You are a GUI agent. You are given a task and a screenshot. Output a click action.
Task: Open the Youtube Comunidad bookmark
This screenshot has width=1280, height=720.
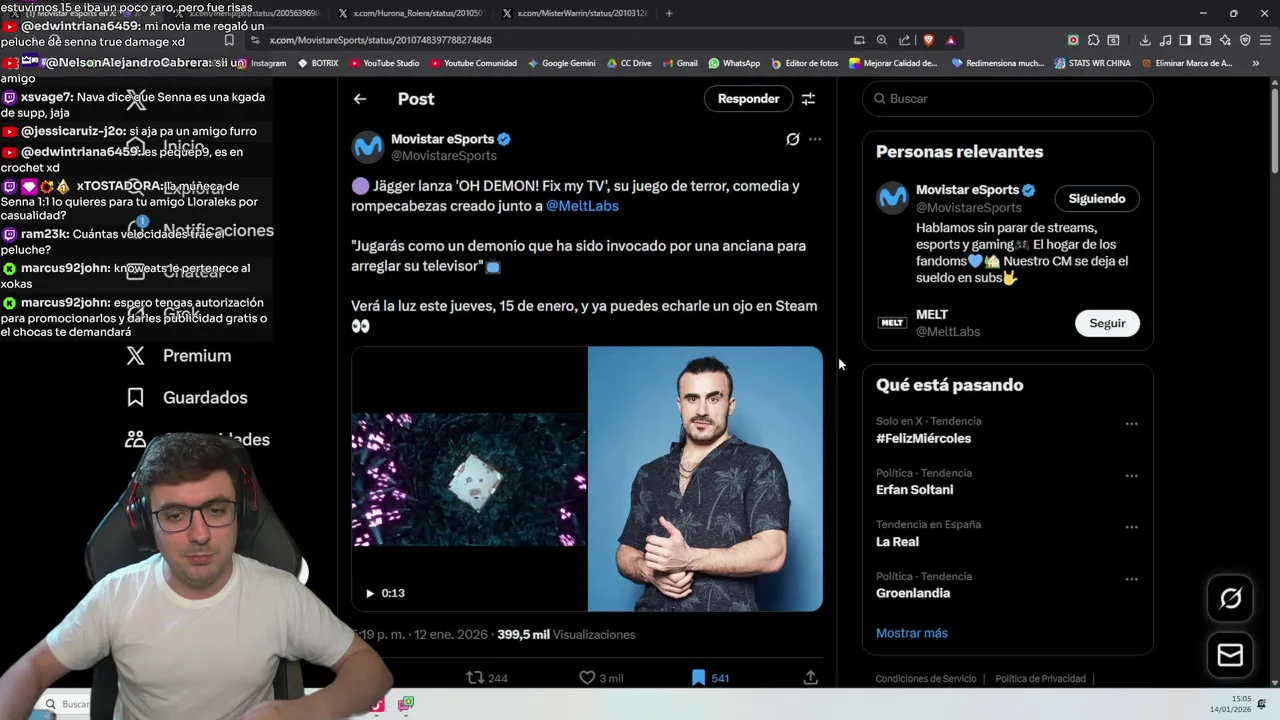pos(473,63)
